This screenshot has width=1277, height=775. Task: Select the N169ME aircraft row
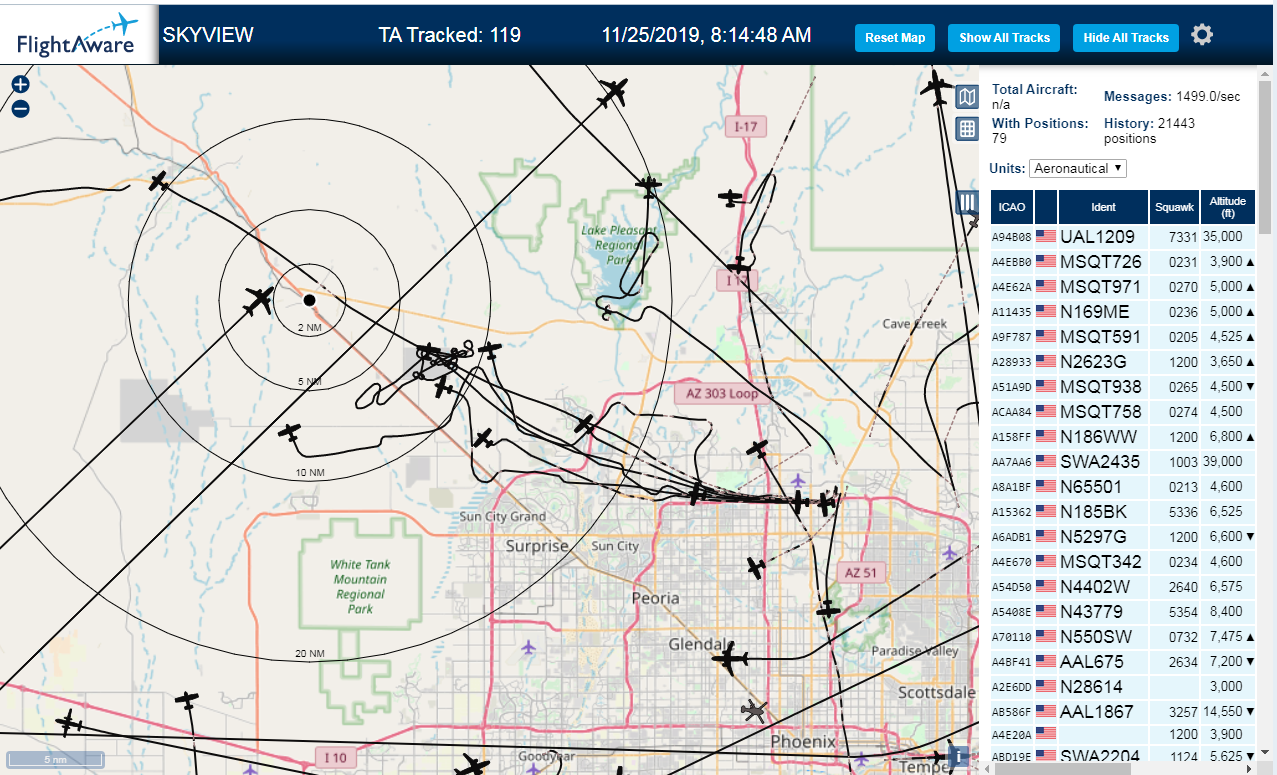click(1123, 312)
